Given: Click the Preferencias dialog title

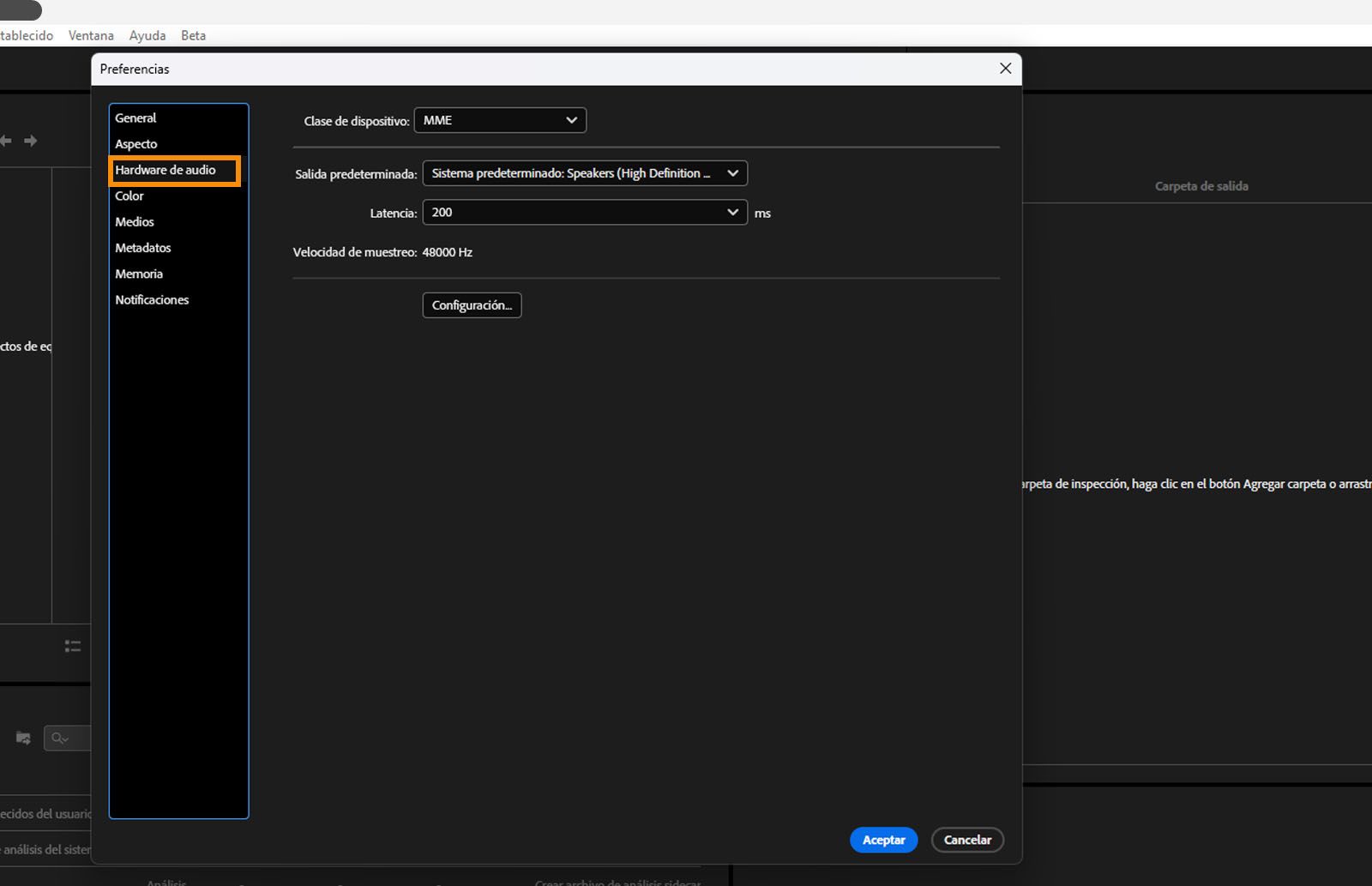Looking at the screenshot, I should 135,69.
